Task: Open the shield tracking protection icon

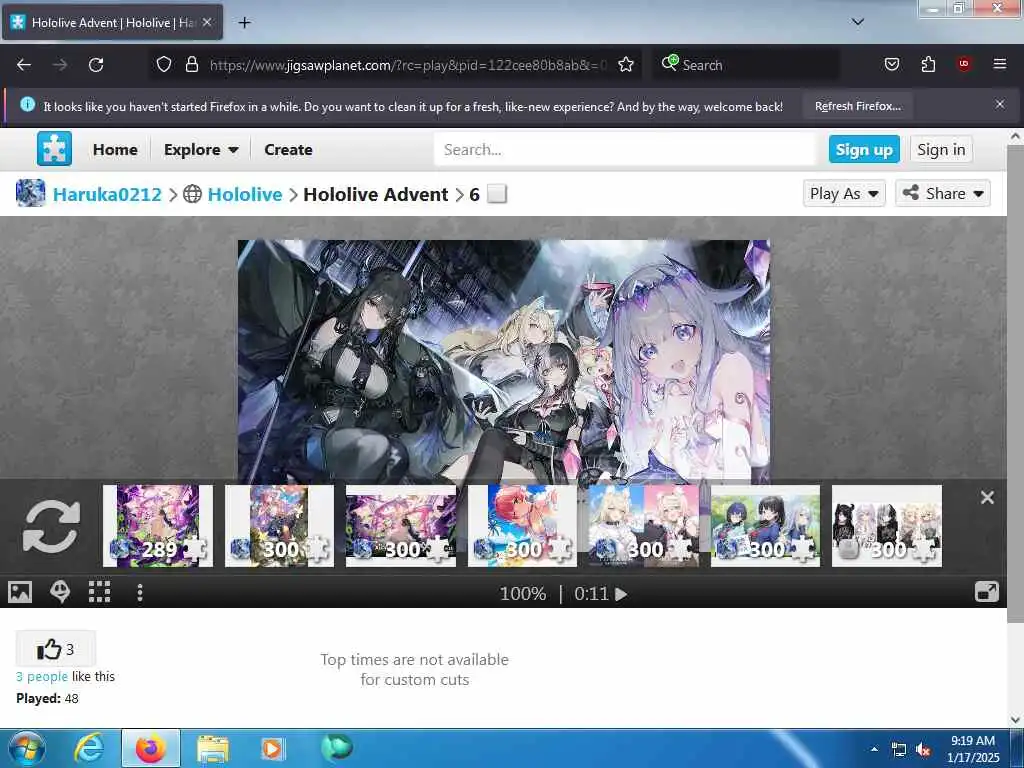Action: [164, 65]
